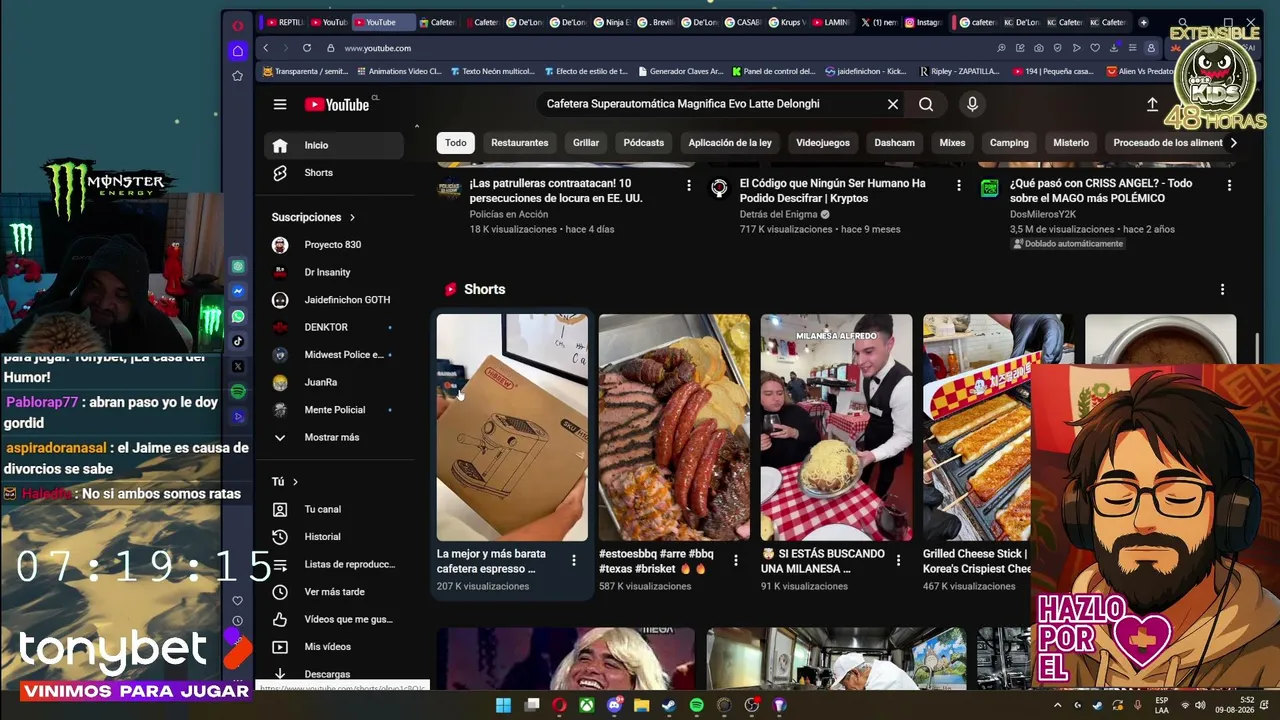
Task: Clear the search box with the X
Action: pos(893,104)
